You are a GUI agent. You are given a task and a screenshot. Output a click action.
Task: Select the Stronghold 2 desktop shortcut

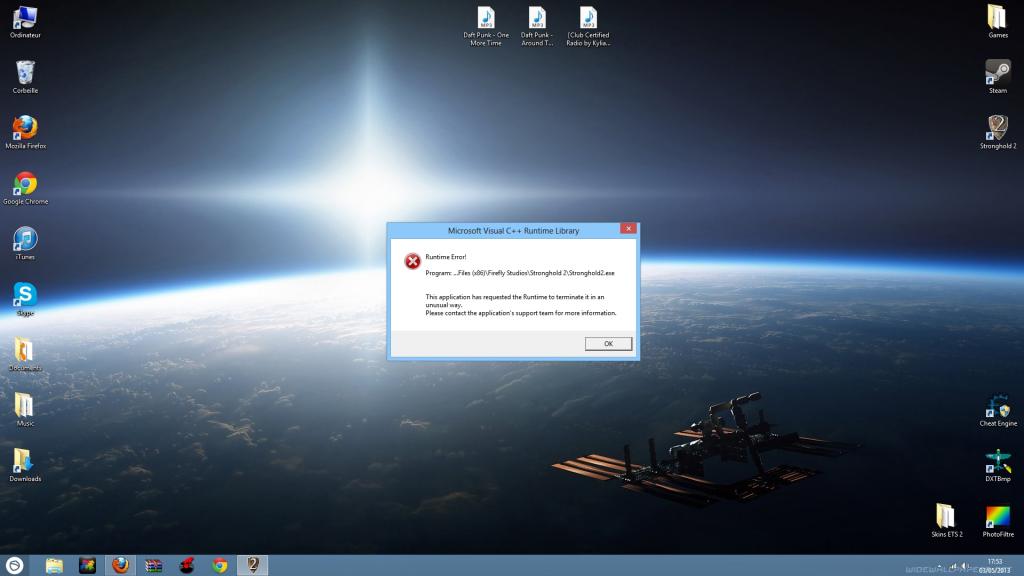[998, 133]
